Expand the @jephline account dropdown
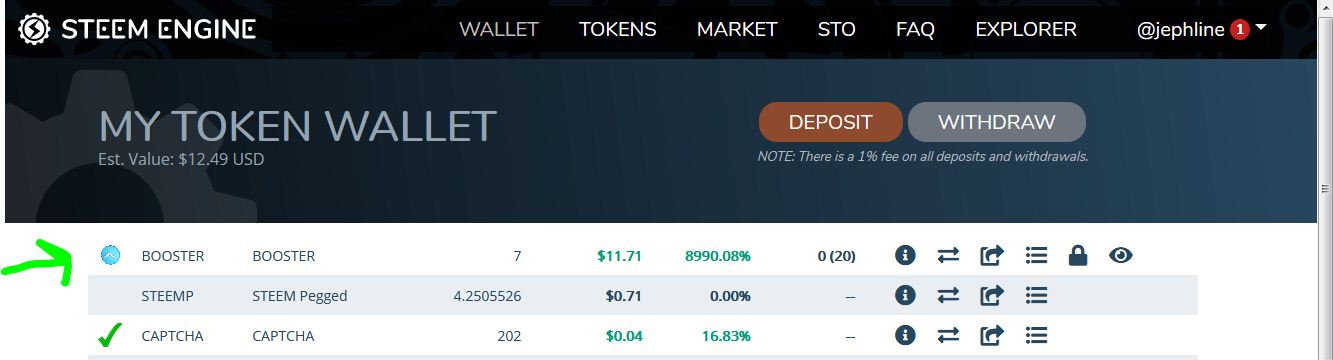 coord(1201,29)
